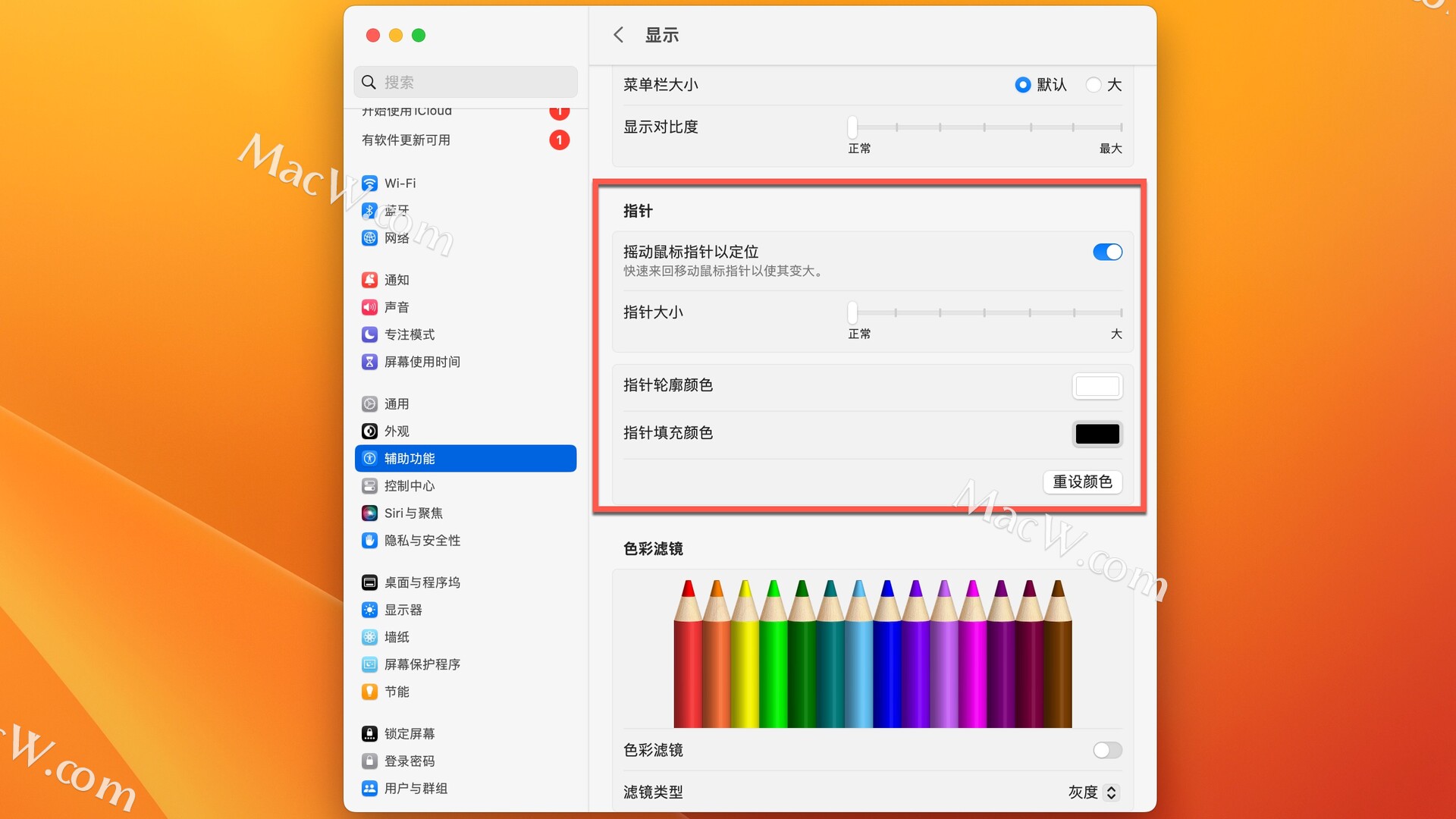1456x819 pixels.
Task: Click Siri与聚焦 icon in sidebar
Action: [x=369, y=513]
